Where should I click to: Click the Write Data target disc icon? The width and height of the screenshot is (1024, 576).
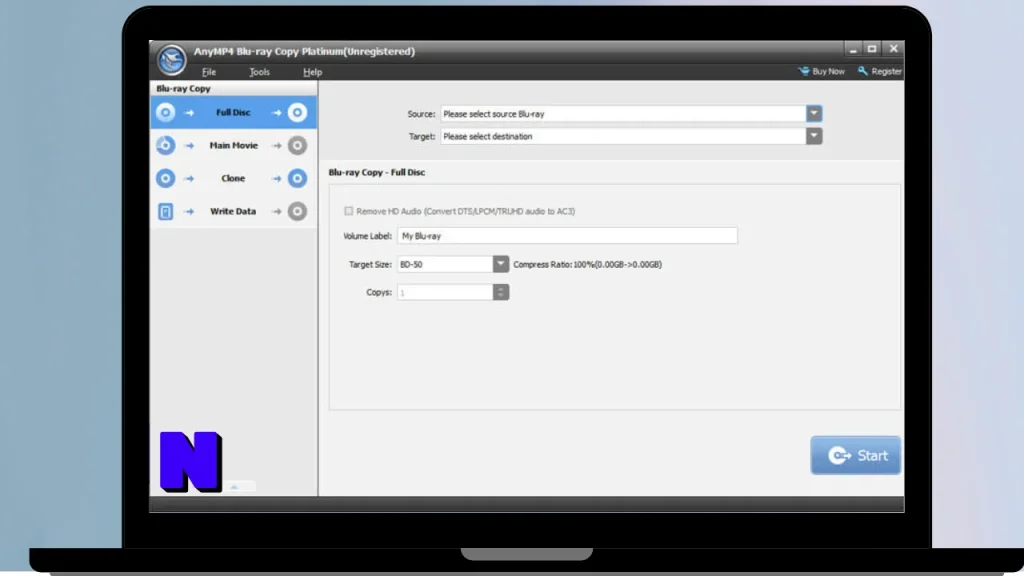(x=297, y=211)
